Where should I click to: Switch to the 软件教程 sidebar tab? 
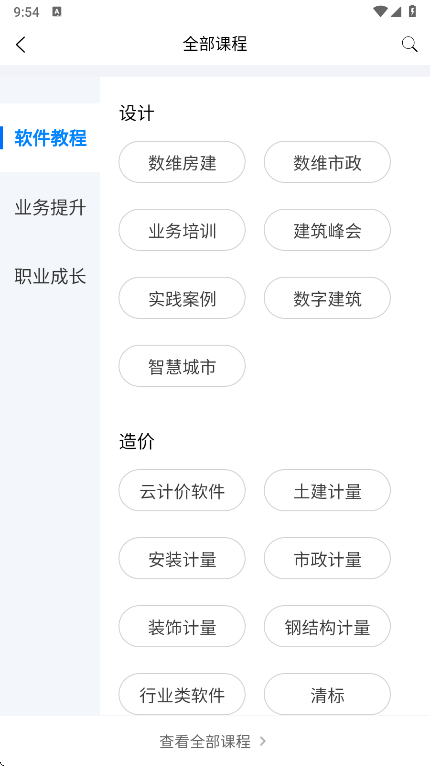tap(50, 138)
